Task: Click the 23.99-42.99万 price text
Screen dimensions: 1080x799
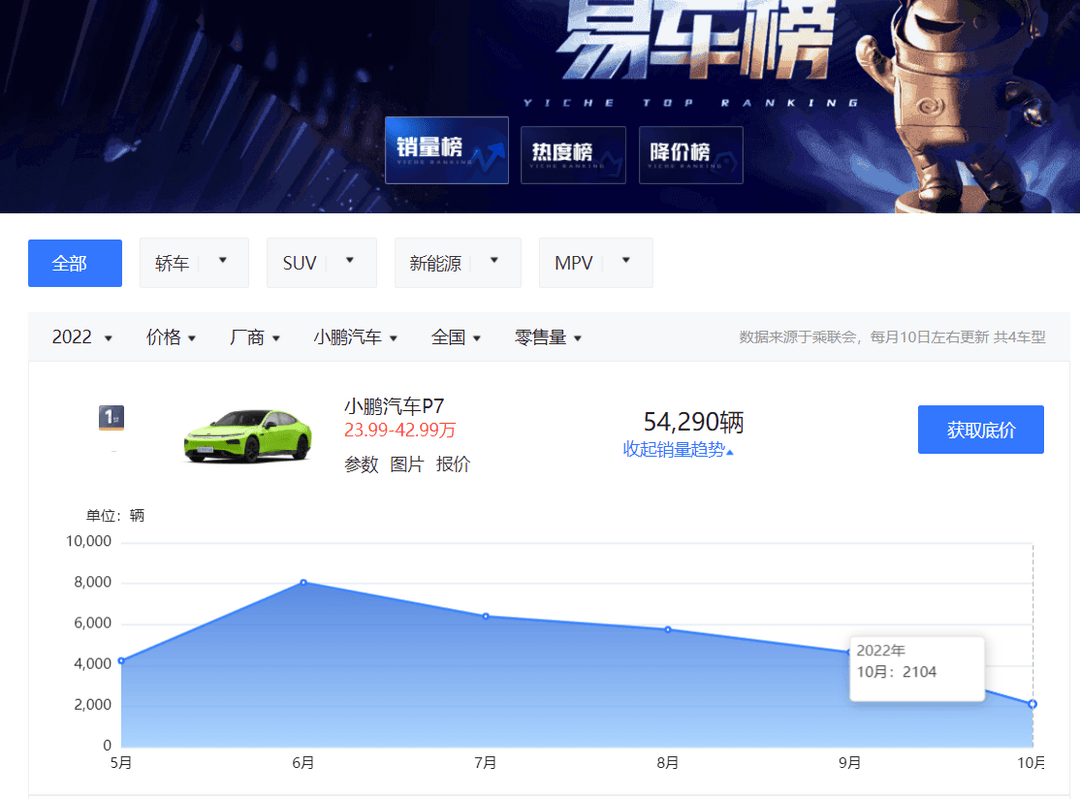Action: [x=399, y=430]
